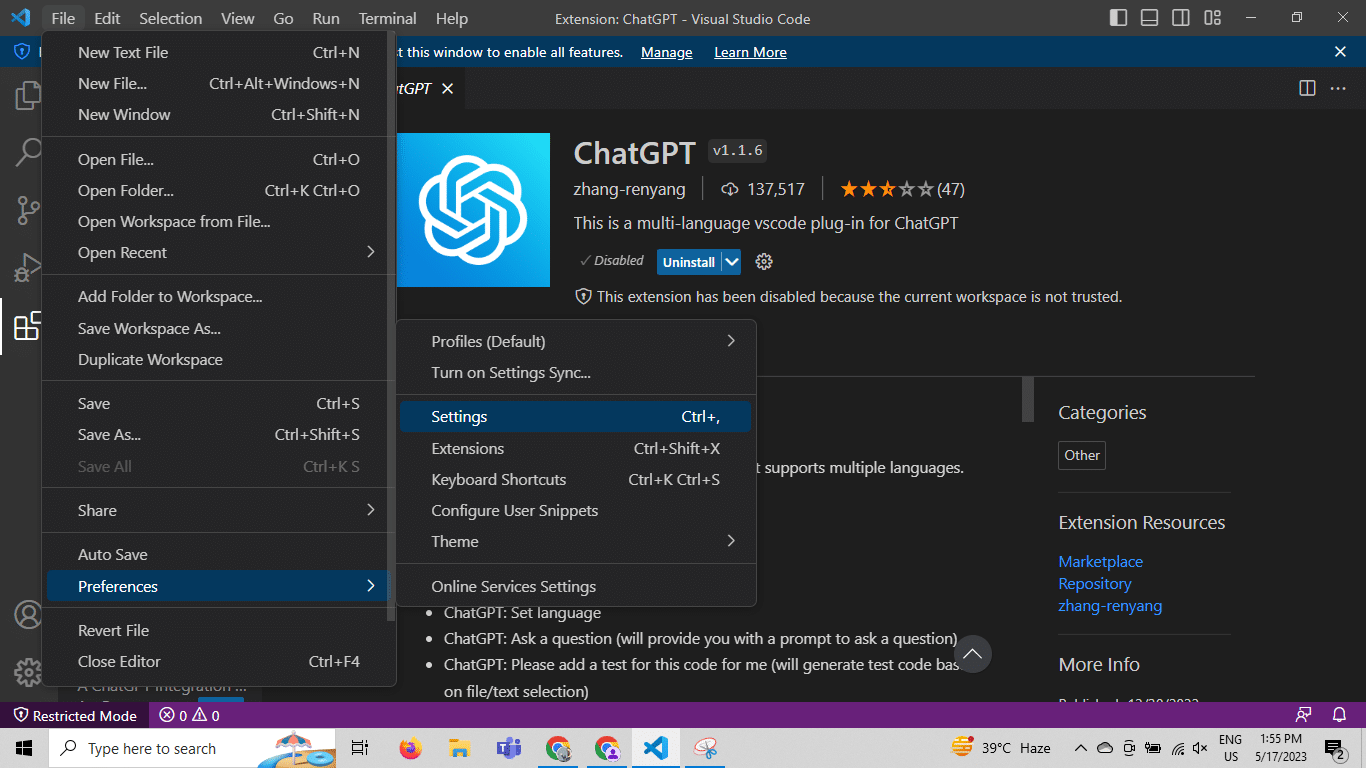The height and width of the screenshot is (768, 1366).
Task: Open the Terminal menu
Action: click(x=387, y=18)
